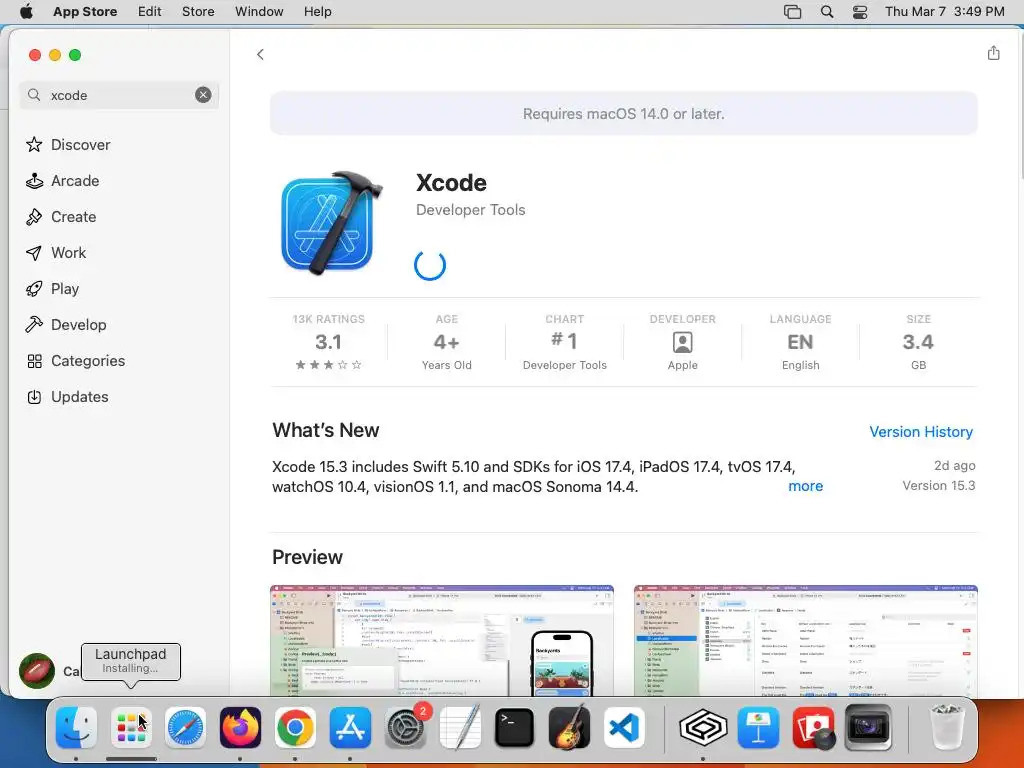
Task: Click the Requires macOS 14.0 banner
Action: [624, 114]
